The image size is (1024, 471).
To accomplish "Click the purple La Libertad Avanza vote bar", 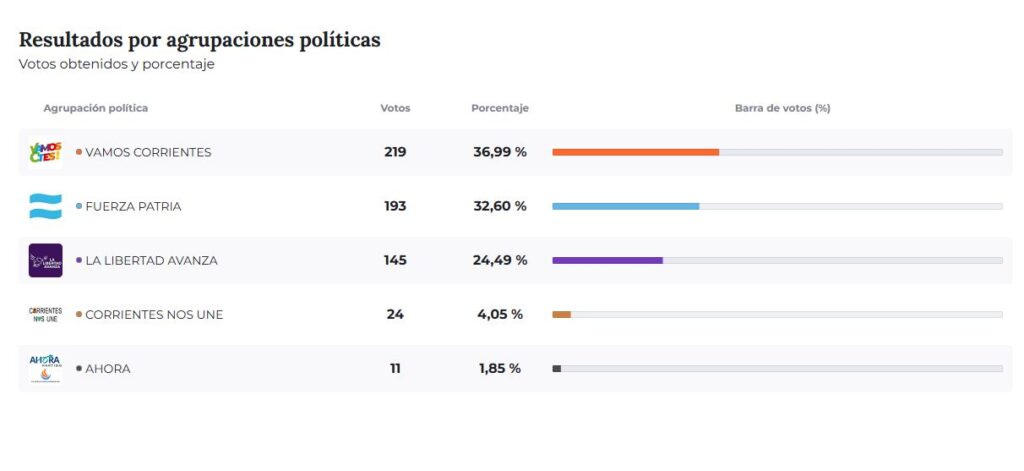I will (607, 260).
